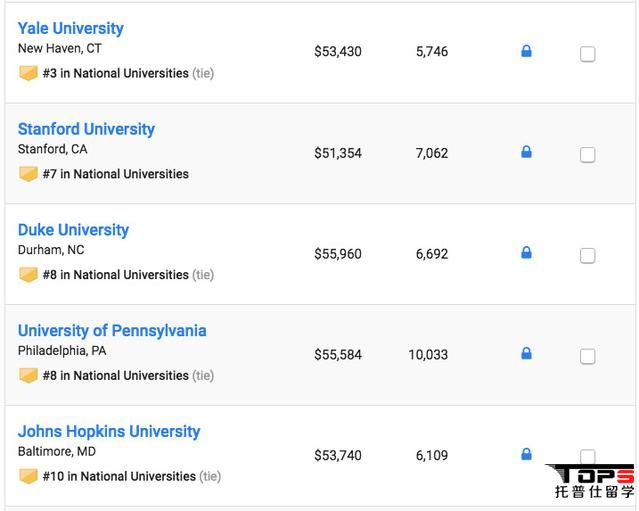Click the lock icon in University of Pennsylvania row
This screenshot has height=511, width=639.
(526, 354)
